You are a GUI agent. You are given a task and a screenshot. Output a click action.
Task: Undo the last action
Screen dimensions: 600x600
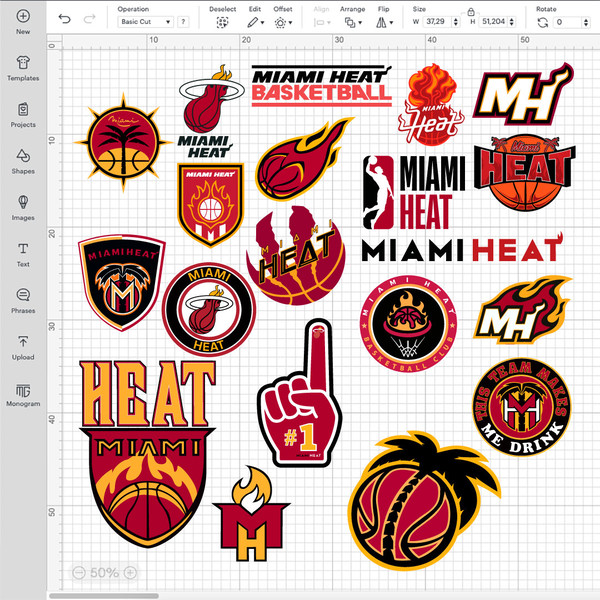[64, 19]
